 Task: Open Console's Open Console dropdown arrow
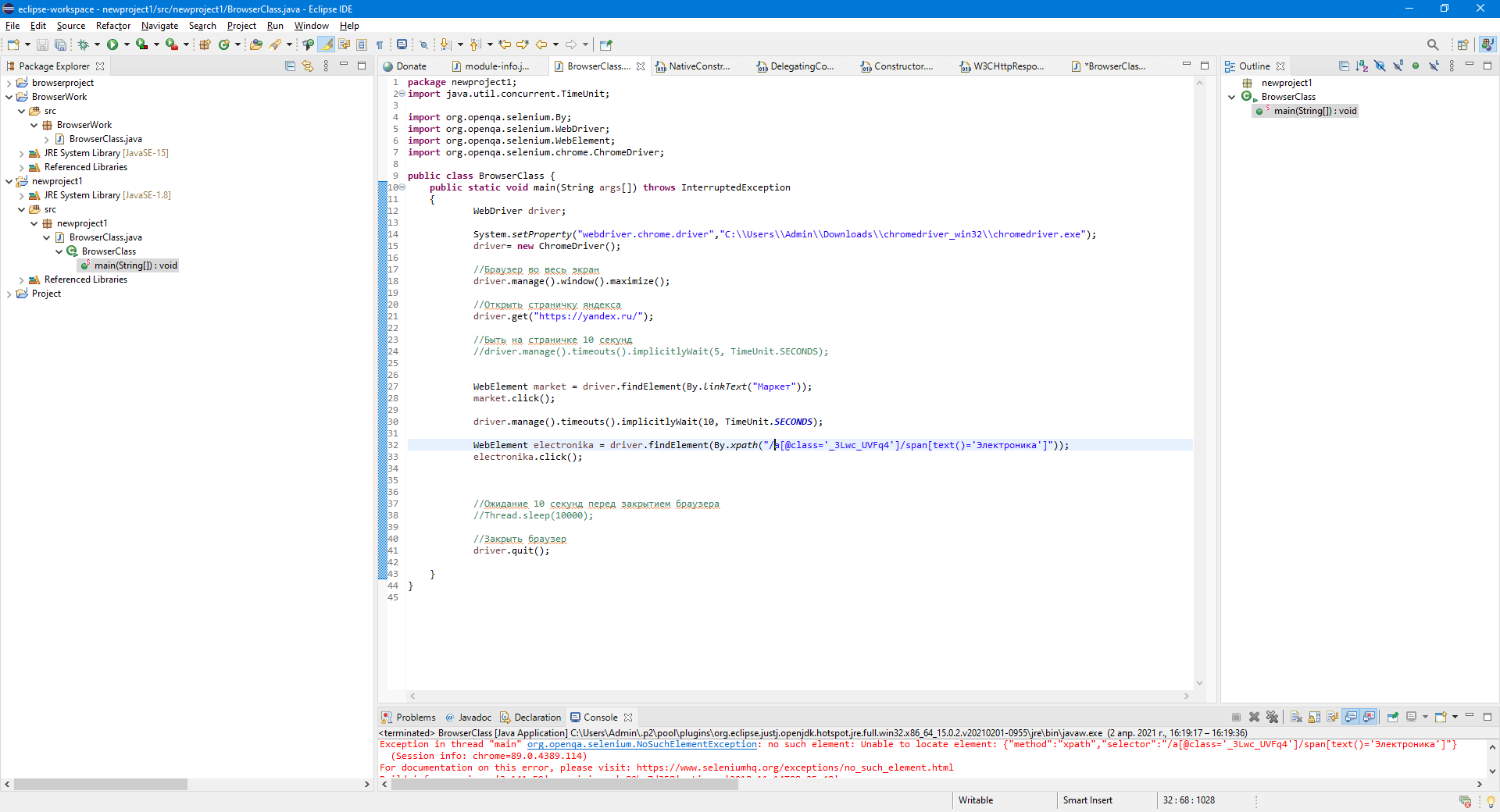point(1455,717)
